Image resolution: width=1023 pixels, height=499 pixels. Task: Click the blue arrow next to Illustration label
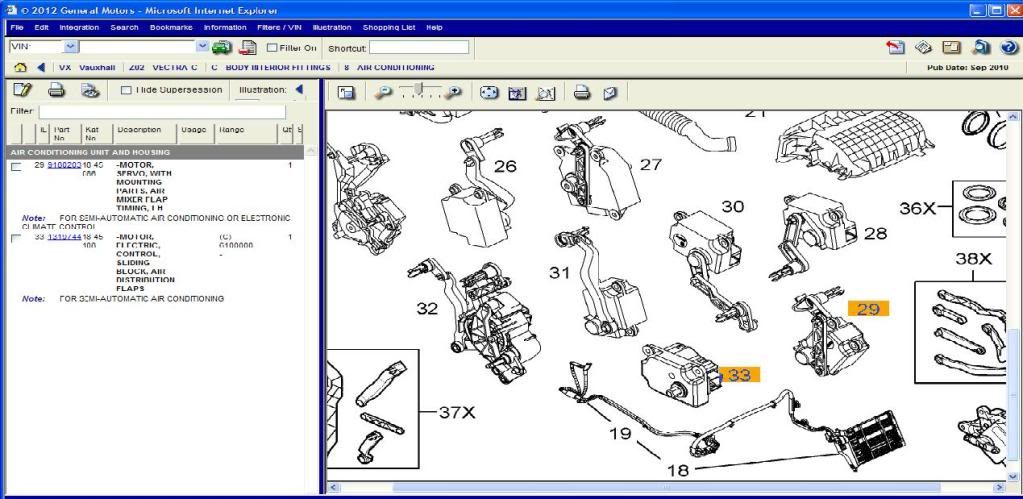(299, 89)
